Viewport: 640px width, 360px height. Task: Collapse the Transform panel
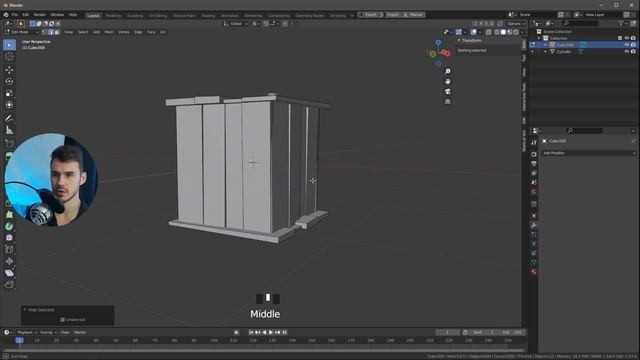coord(459,40)
